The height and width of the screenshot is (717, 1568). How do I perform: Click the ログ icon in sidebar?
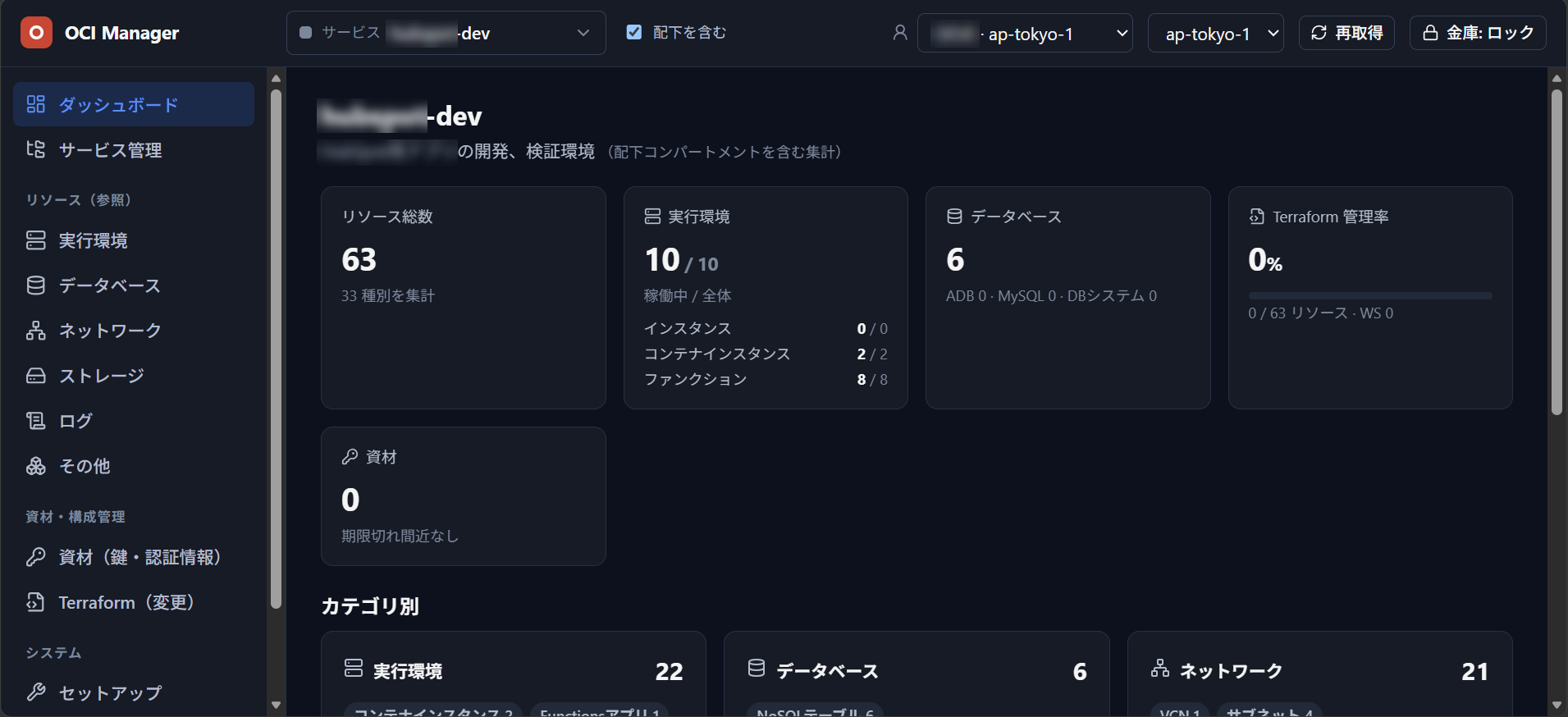[x=35, y=421]
